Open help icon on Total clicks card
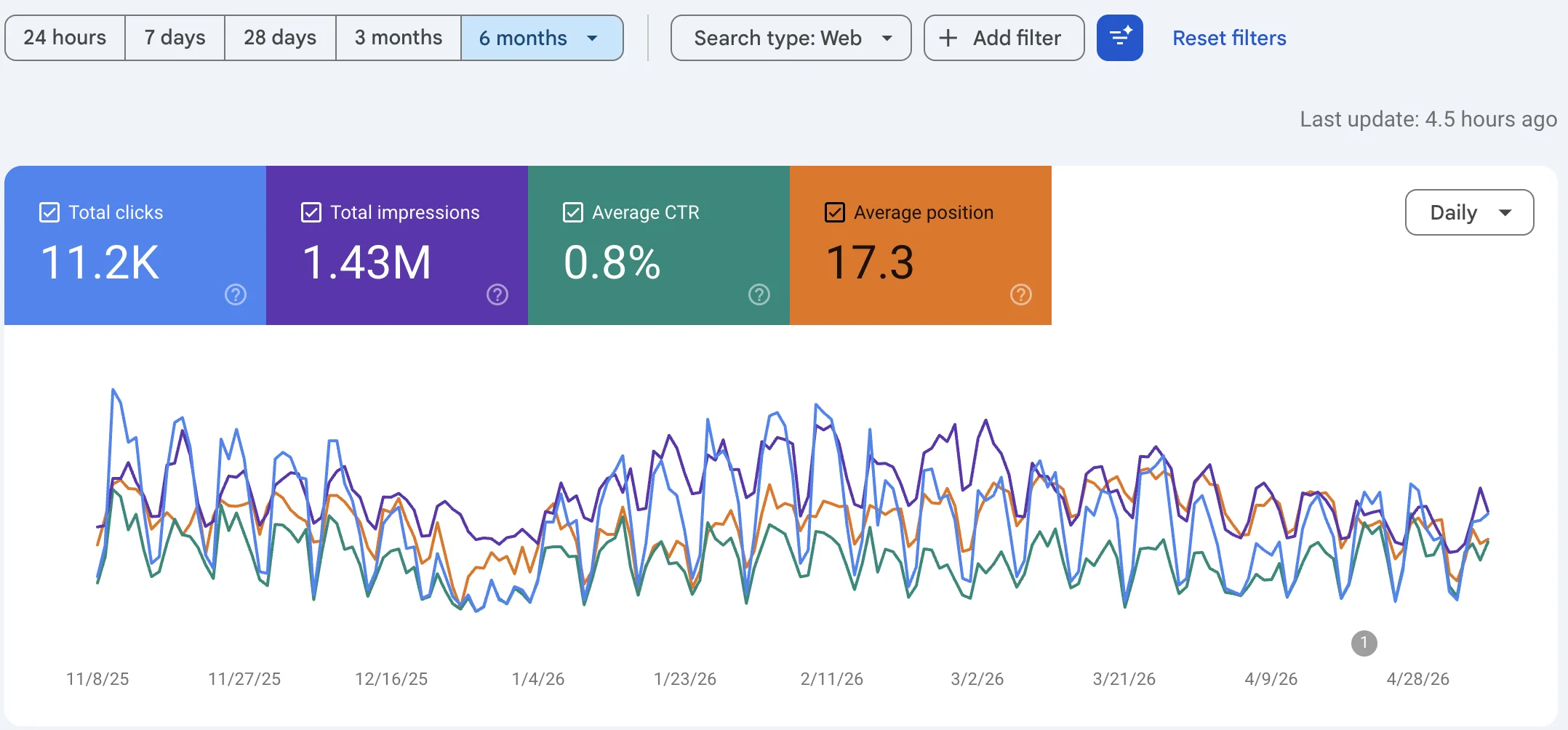Viewport: 1568px width, 730px height. 236,294
